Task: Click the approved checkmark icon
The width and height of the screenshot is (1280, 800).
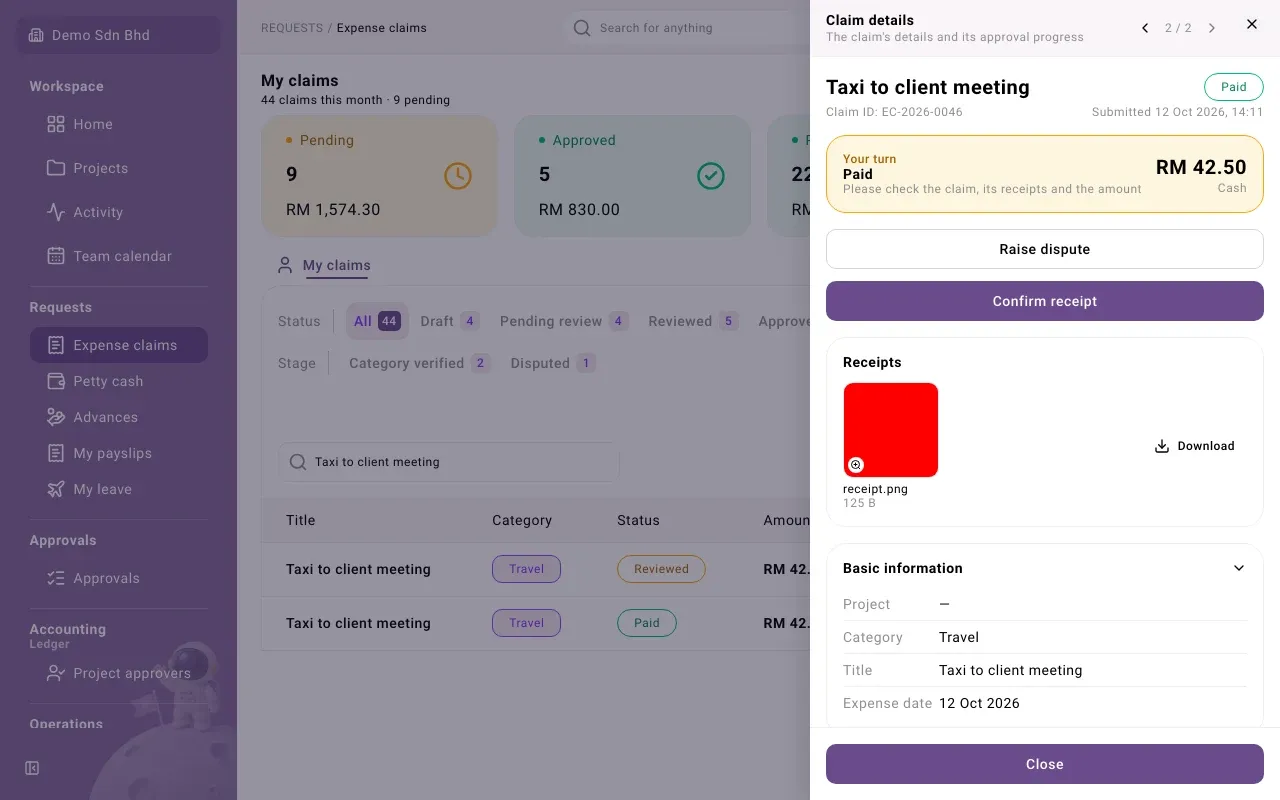Action: (710, 176)
